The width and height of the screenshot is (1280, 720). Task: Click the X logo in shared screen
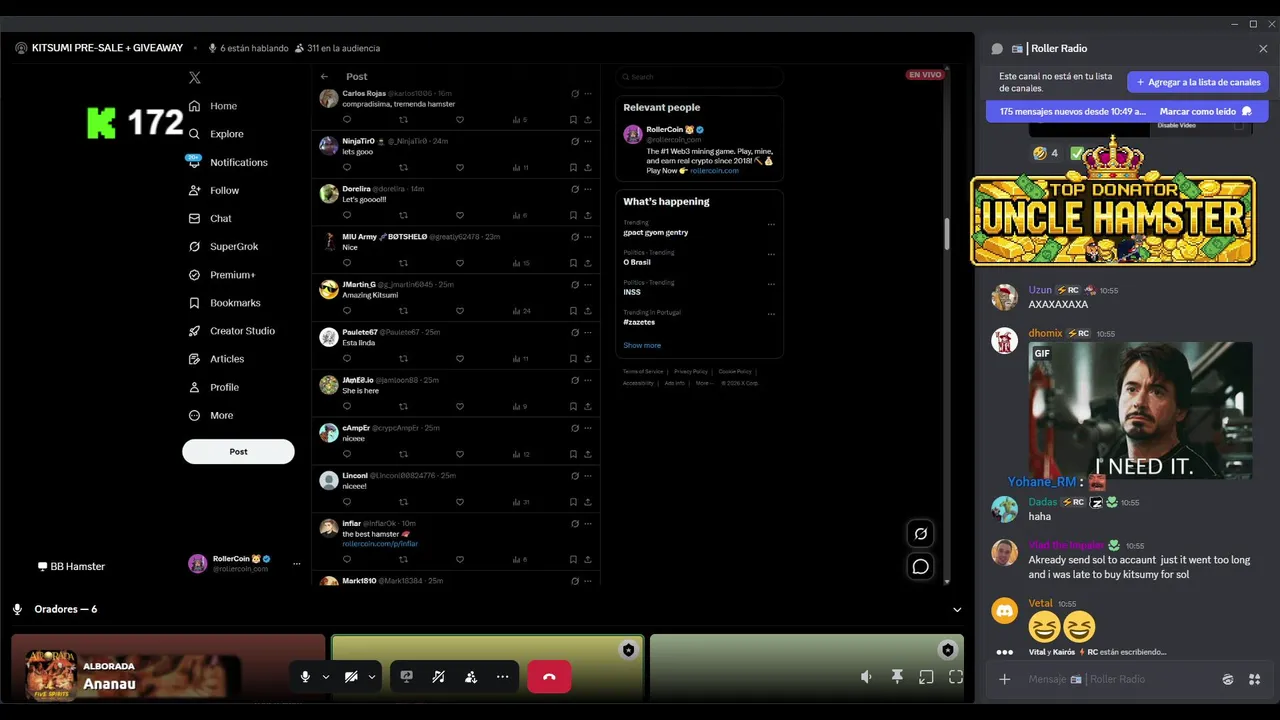195,77
